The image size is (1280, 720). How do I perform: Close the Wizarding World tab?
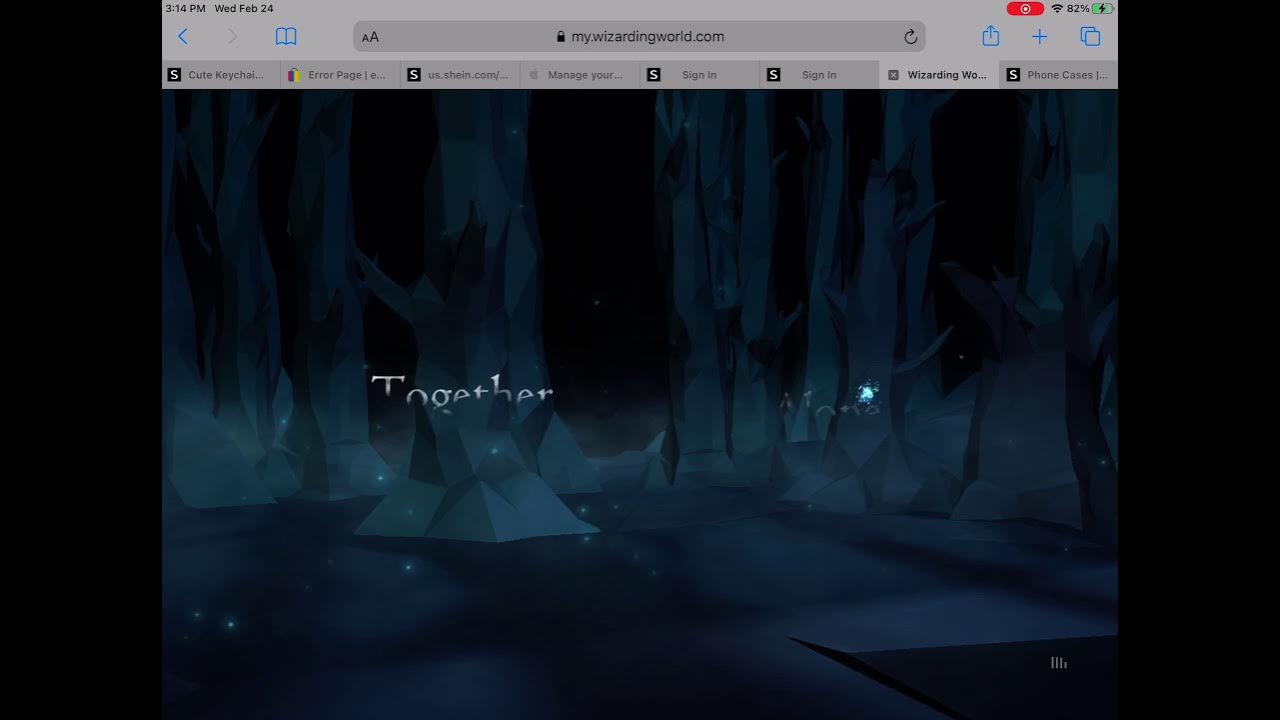pos(893,75)
